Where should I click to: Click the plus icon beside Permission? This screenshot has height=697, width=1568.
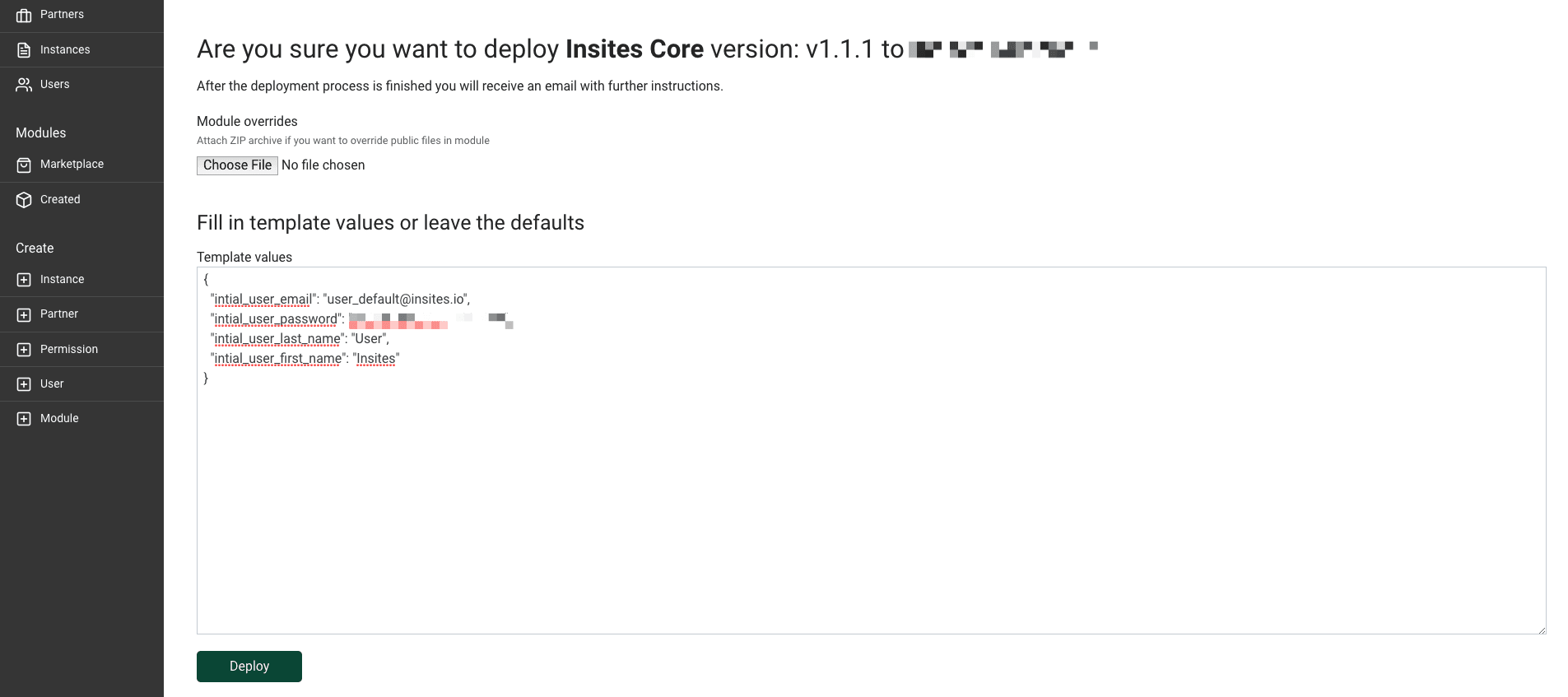(24, 350)
